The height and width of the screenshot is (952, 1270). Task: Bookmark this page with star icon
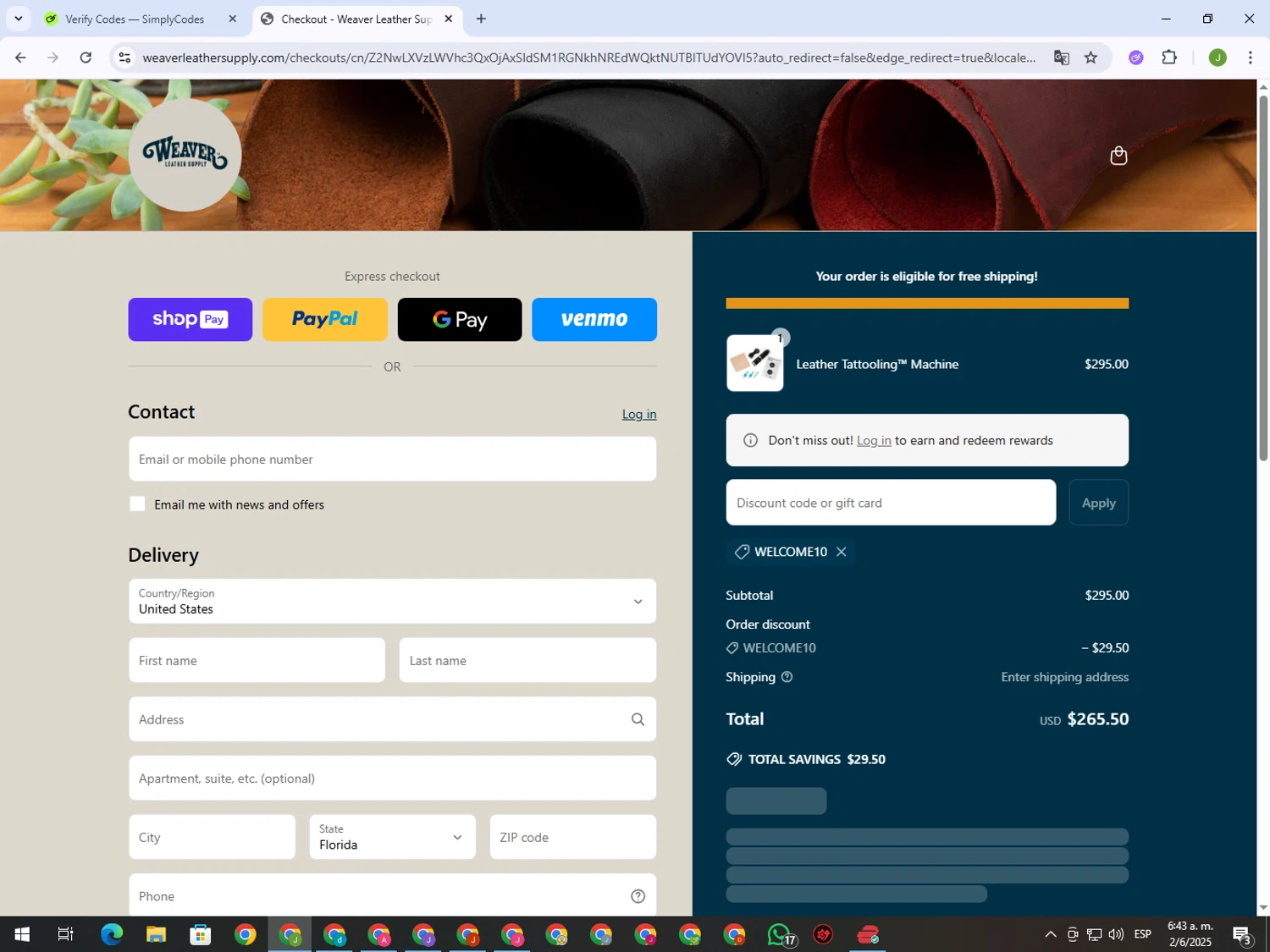[1091, 58]
